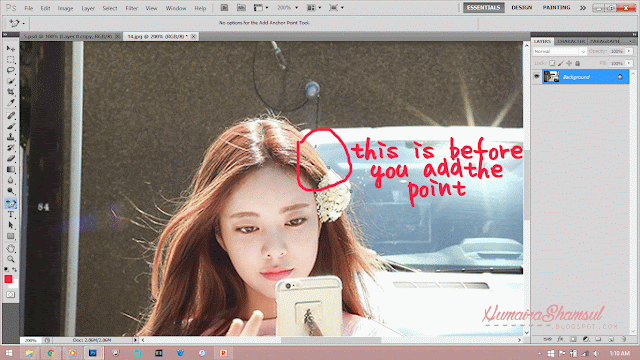Click the link layers icon
The width and height of the screenshot is (640, 360).
click(x=548, y=339)
